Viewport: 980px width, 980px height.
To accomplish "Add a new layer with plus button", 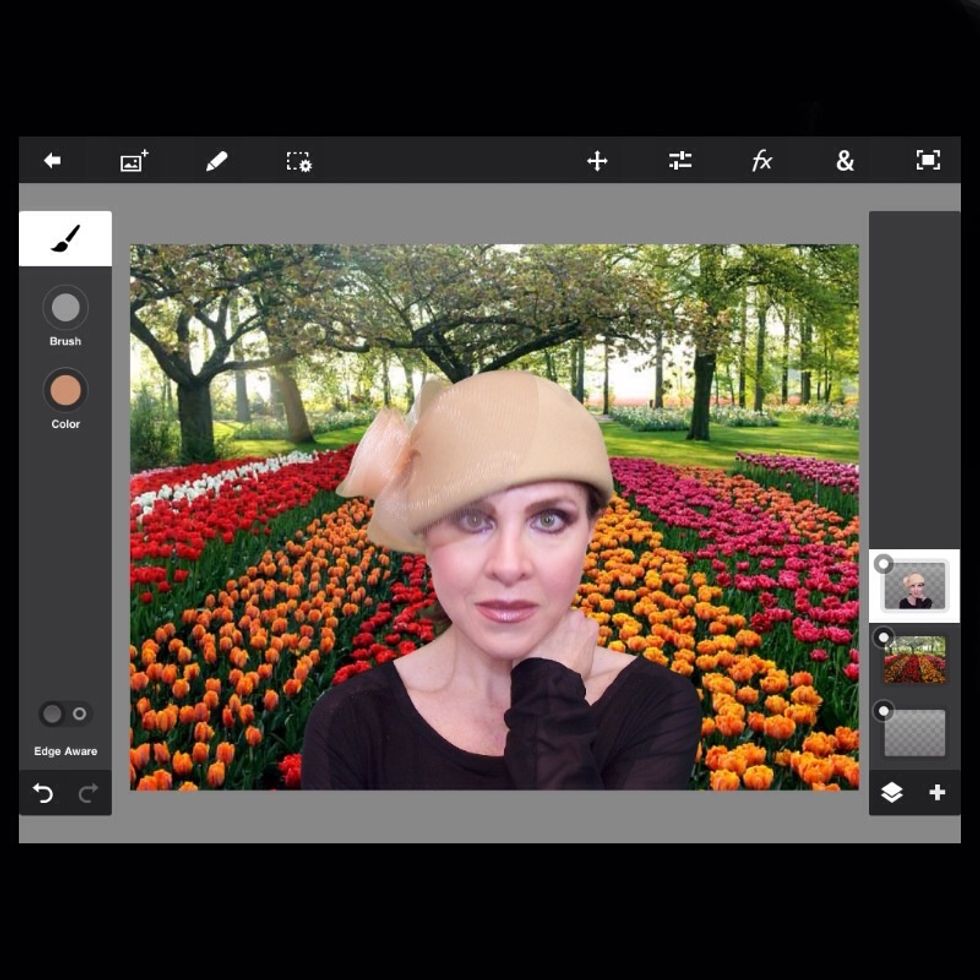I will click(937, 793).
